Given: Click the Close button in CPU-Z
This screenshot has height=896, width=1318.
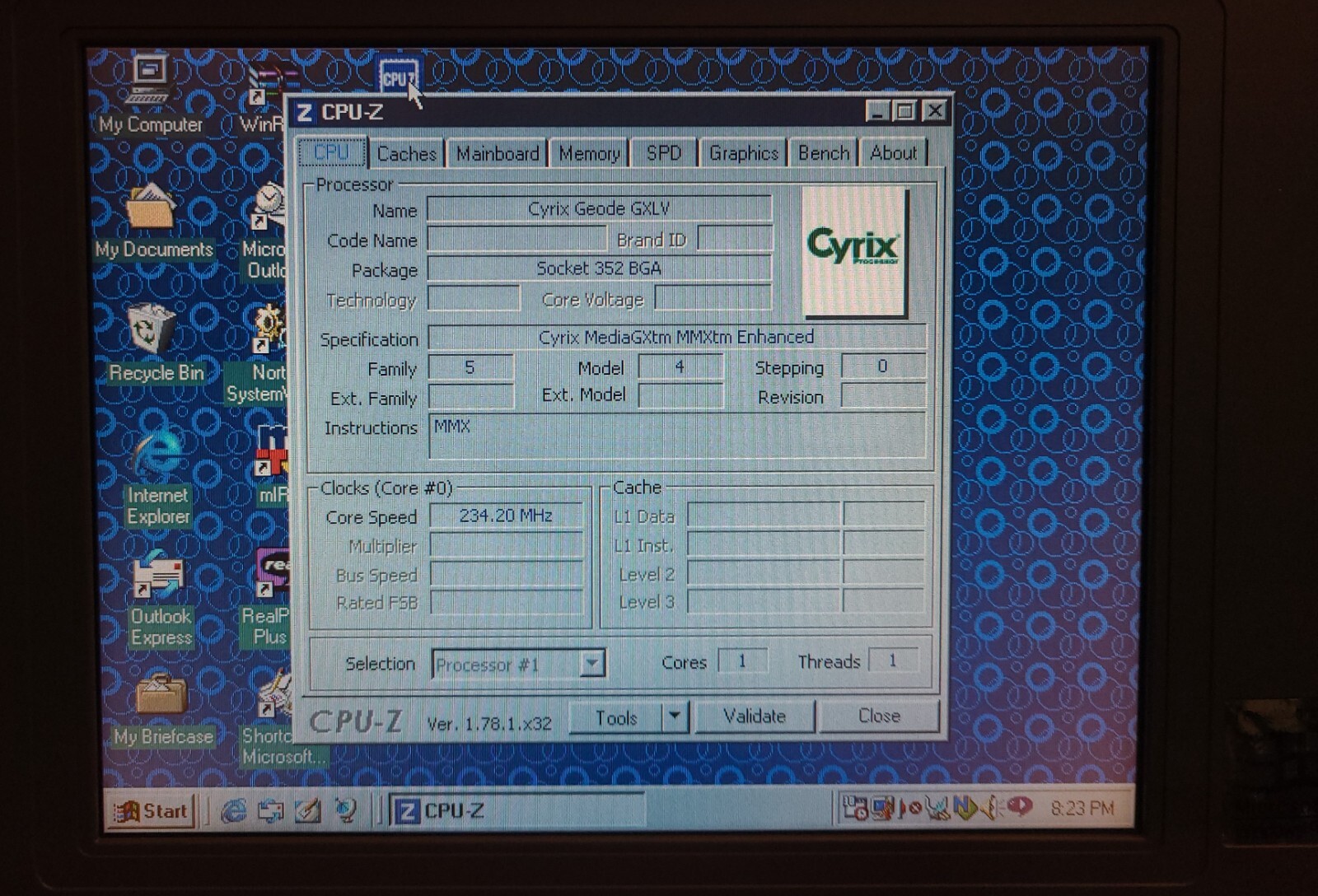Looking at the screenshot, I should (879, 716).
